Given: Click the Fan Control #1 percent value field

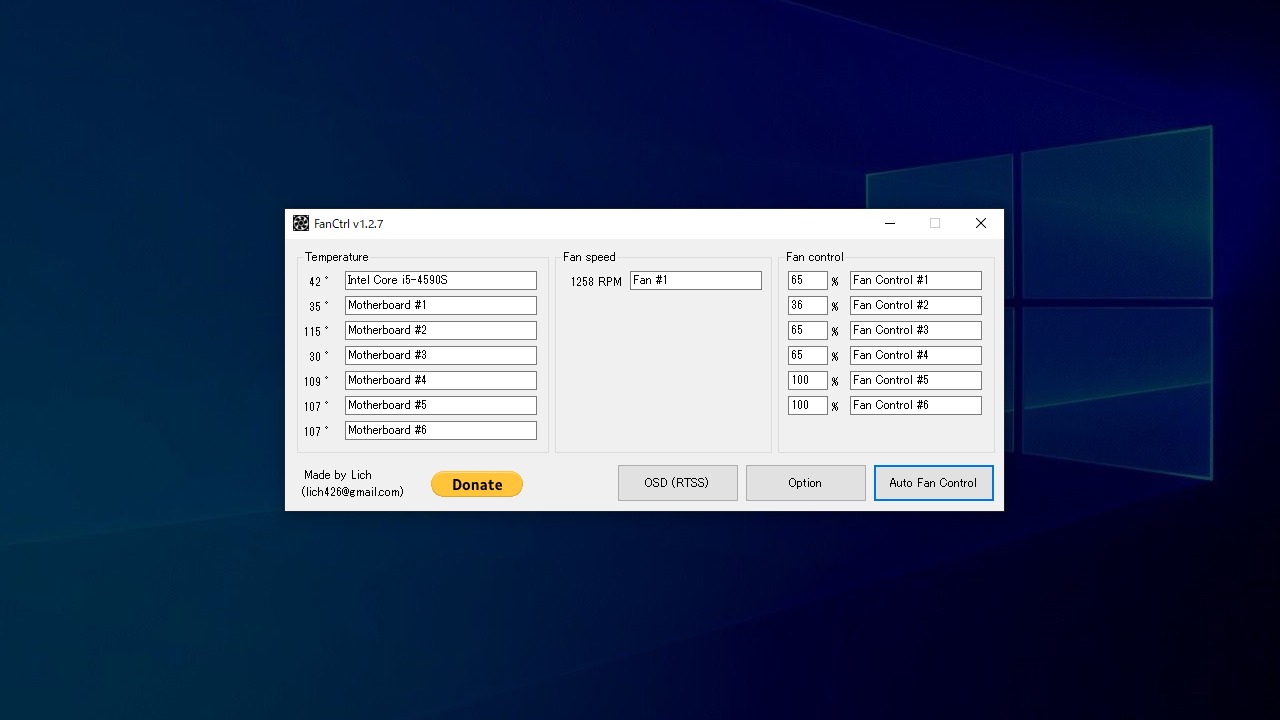Looking at the screenshot, I should point(808,281).
